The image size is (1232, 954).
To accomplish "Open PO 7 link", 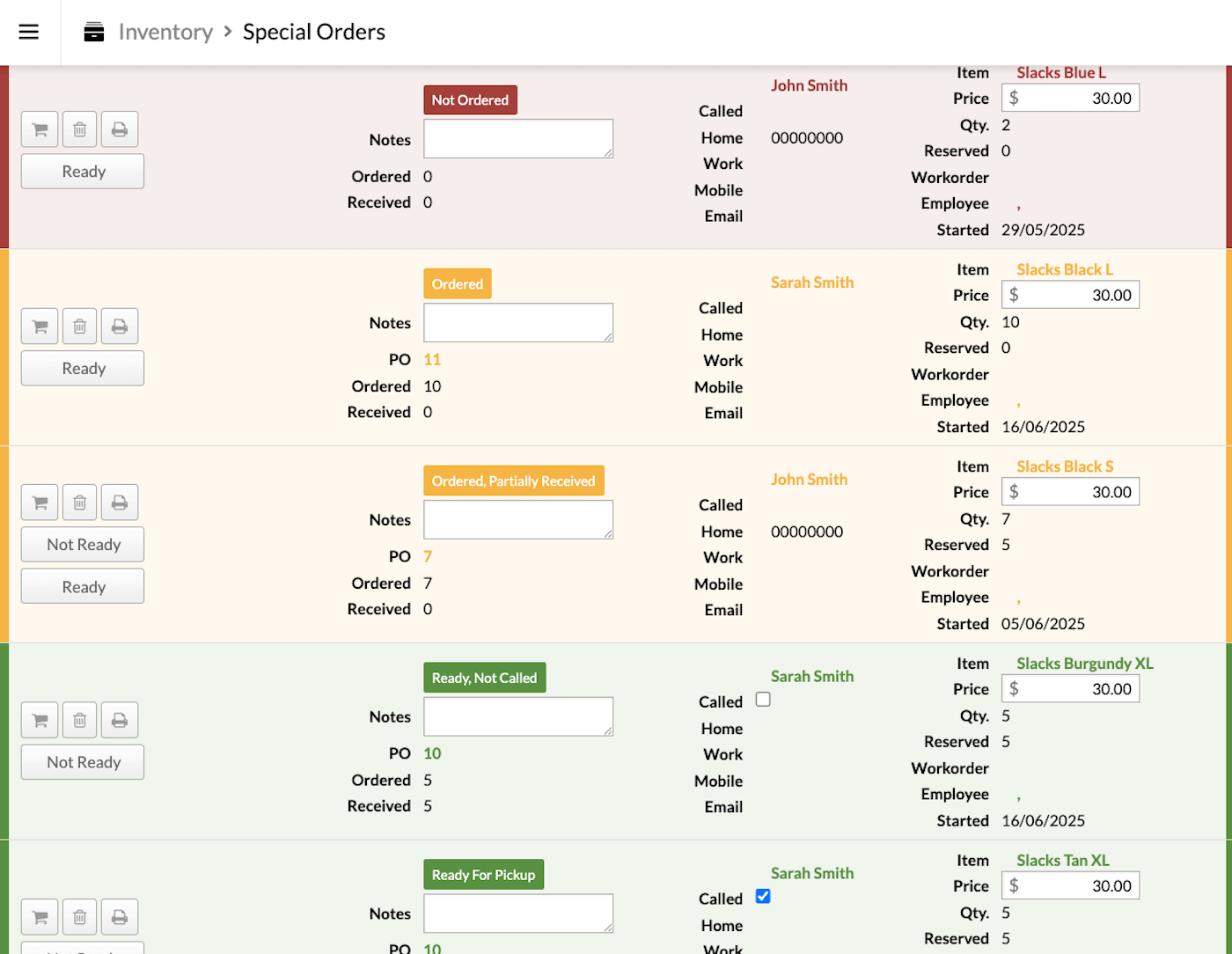I will tap(428, 557).
